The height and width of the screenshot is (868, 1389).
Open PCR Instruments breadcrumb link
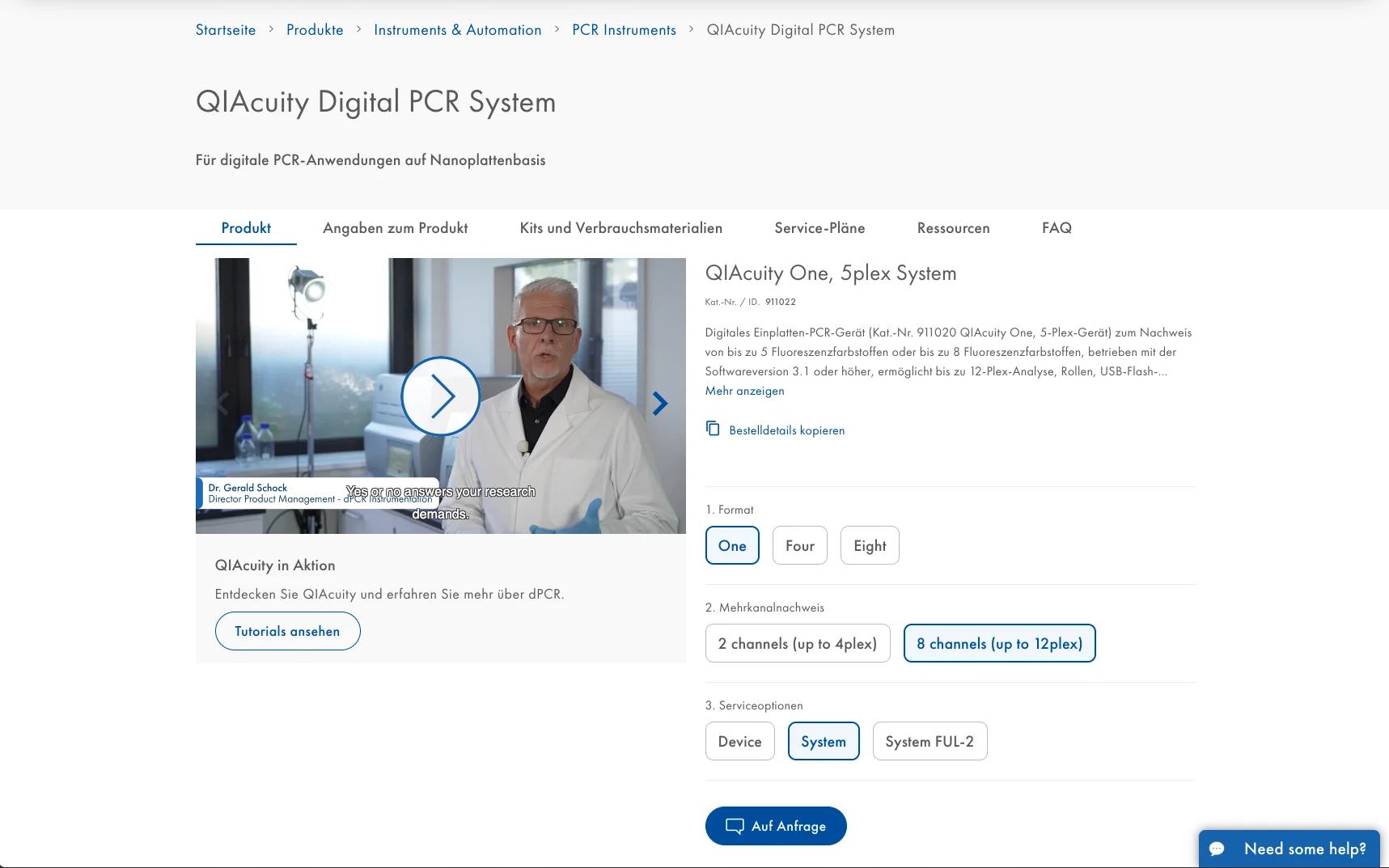pyautogui.click(x=625, y=30)
